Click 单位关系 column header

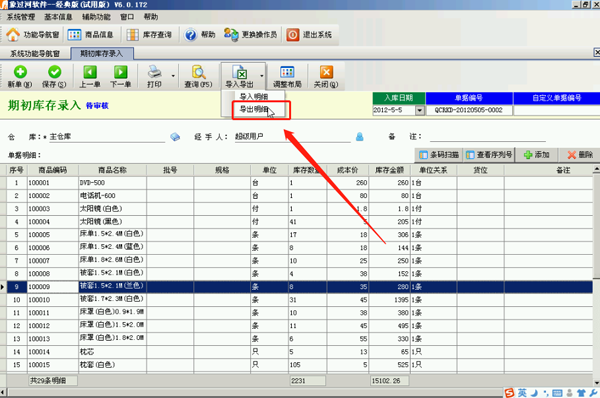(x=433, y=170)
